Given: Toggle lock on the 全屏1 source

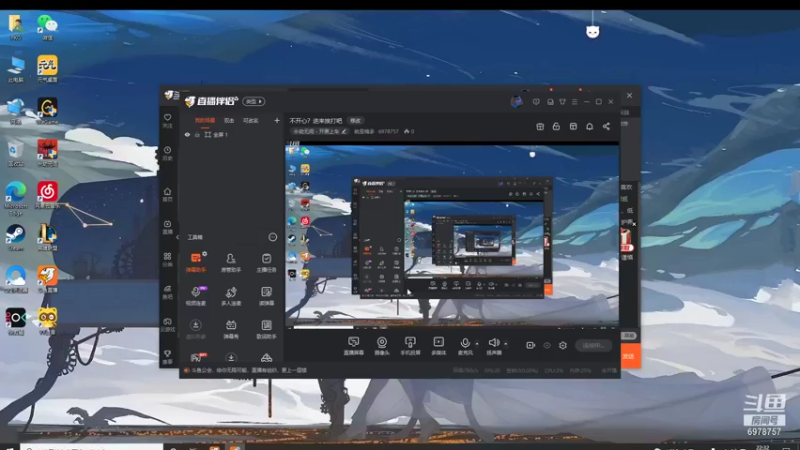Looking at the screenshot, I should tap(197, 134).
